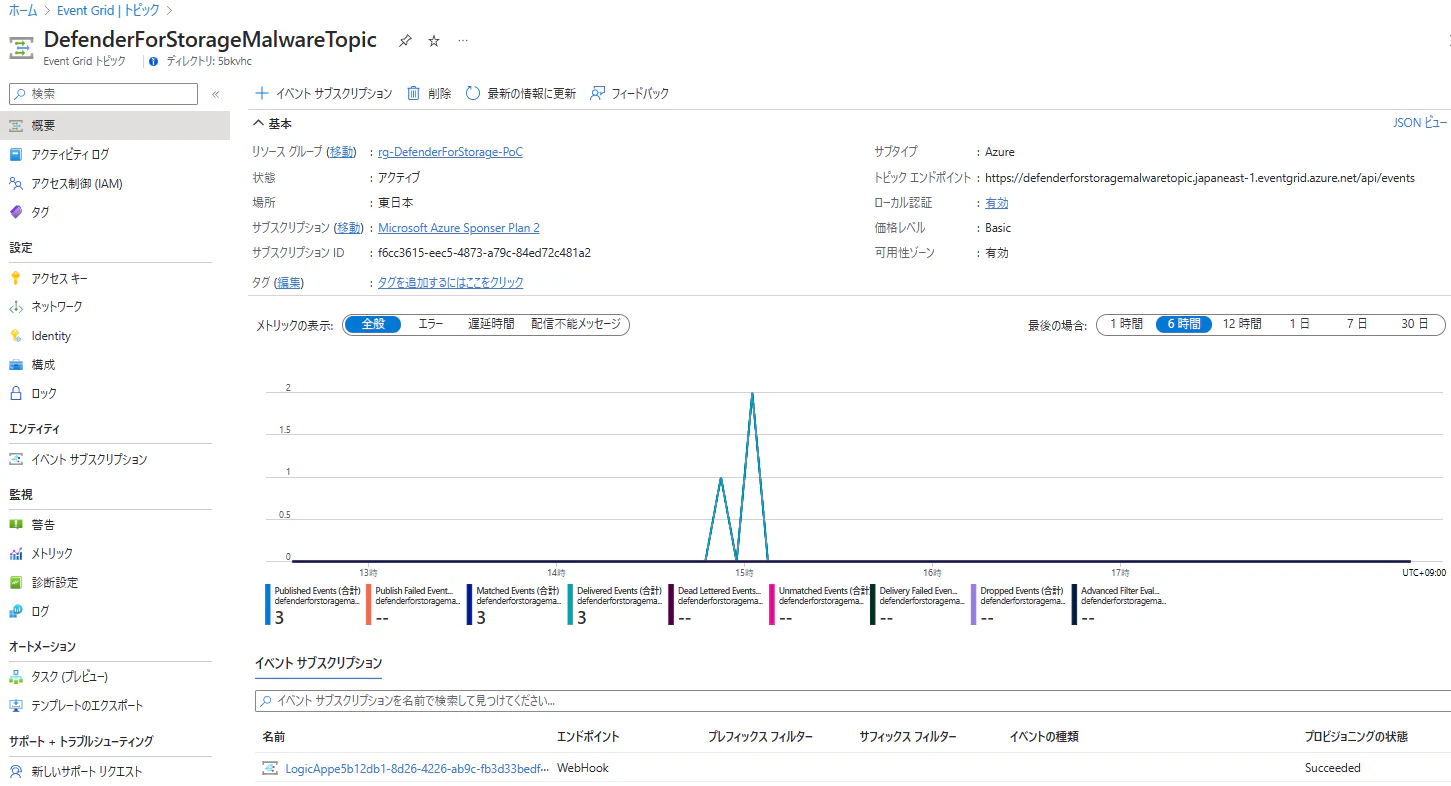1451x786 pixels.
Task: Sort by プロビジョニングの状態 column header
Action: 1356,737
